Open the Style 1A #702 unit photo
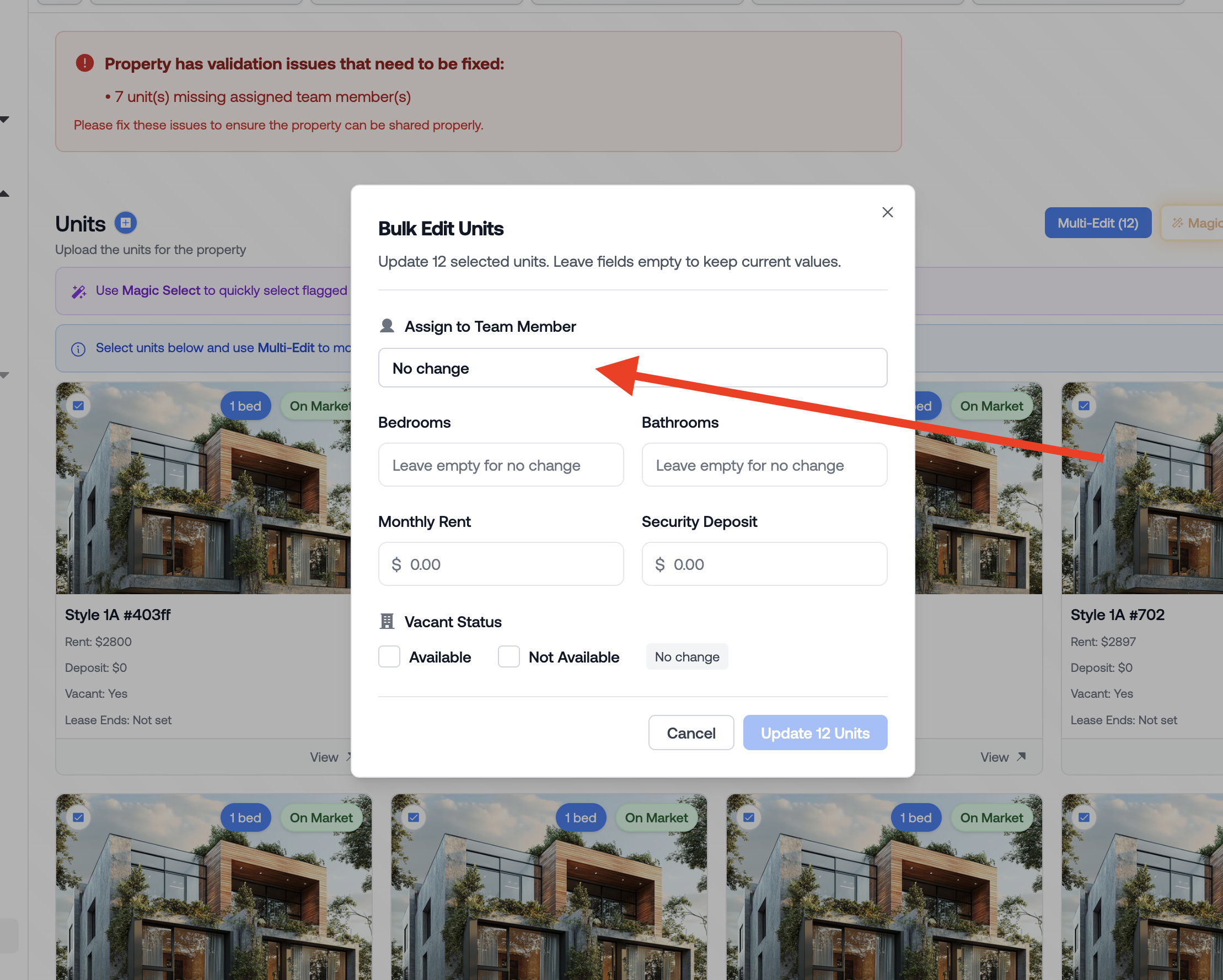Screen dimensions: 1223x980 (1142, 488)
